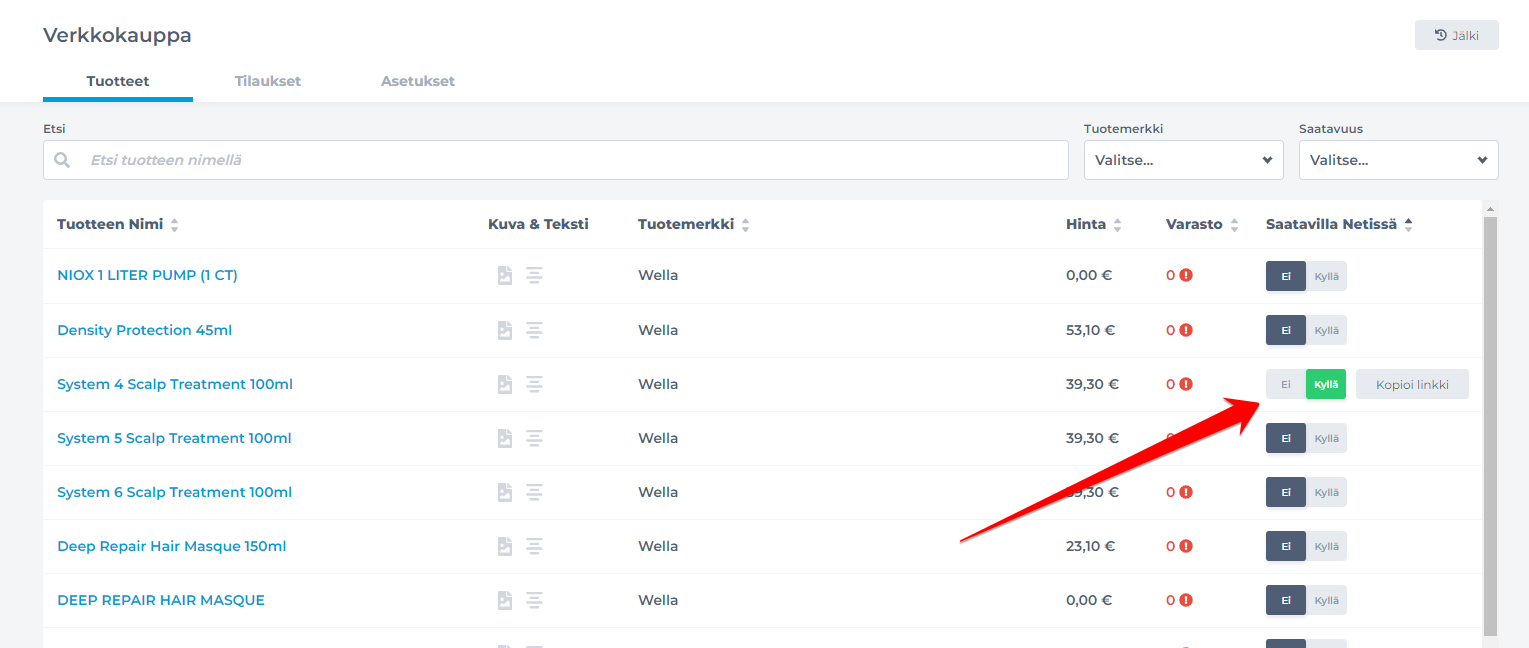Click the Wella brand cell for Density Protection 45ml
The image size is (1529, 648).
(658, 330)
